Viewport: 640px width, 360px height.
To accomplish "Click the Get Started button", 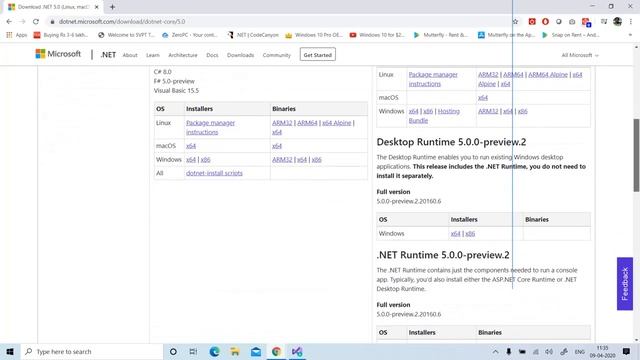I will tap(318, 55).
